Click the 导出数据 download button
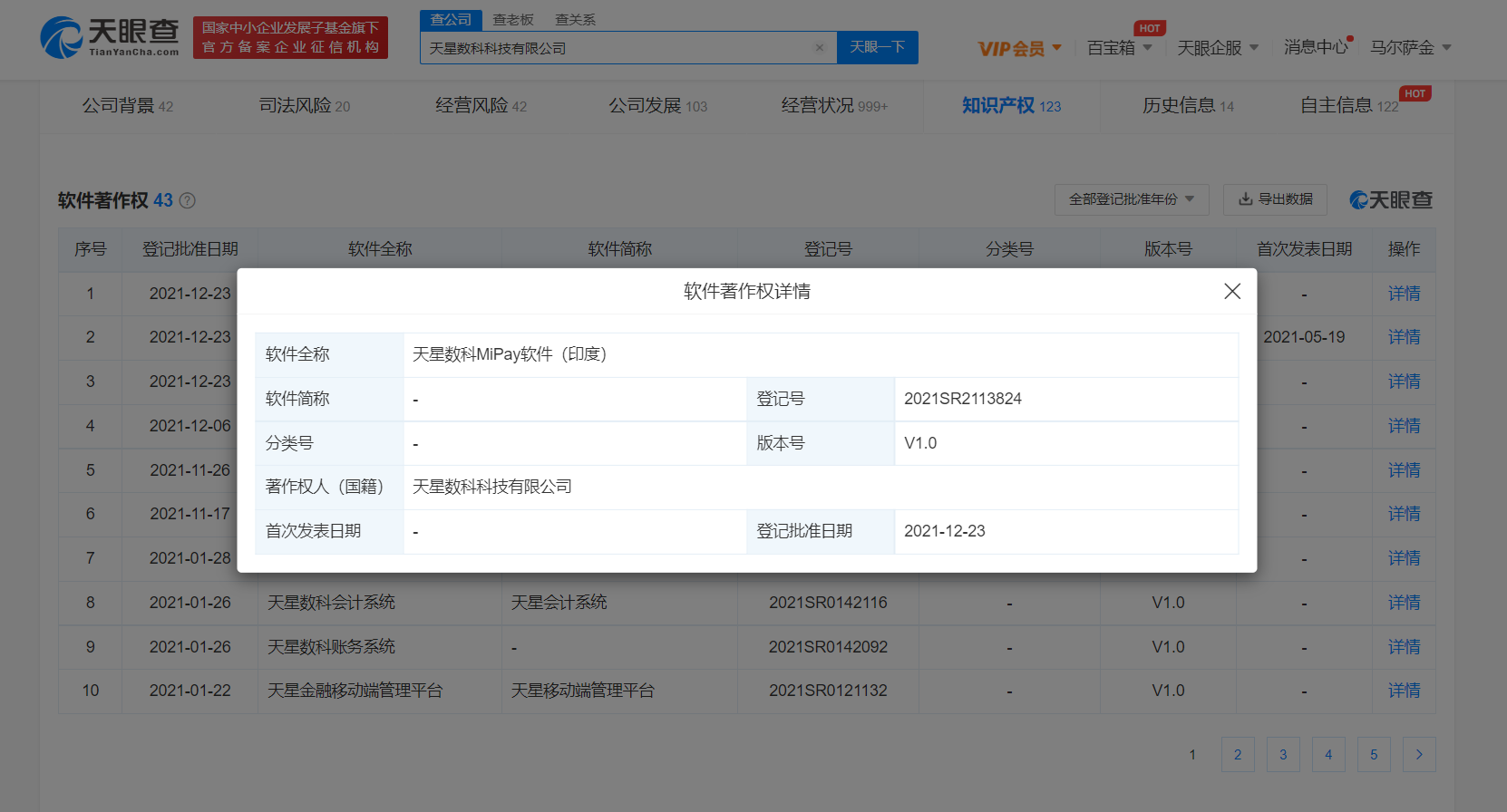 click(1275, 199)
